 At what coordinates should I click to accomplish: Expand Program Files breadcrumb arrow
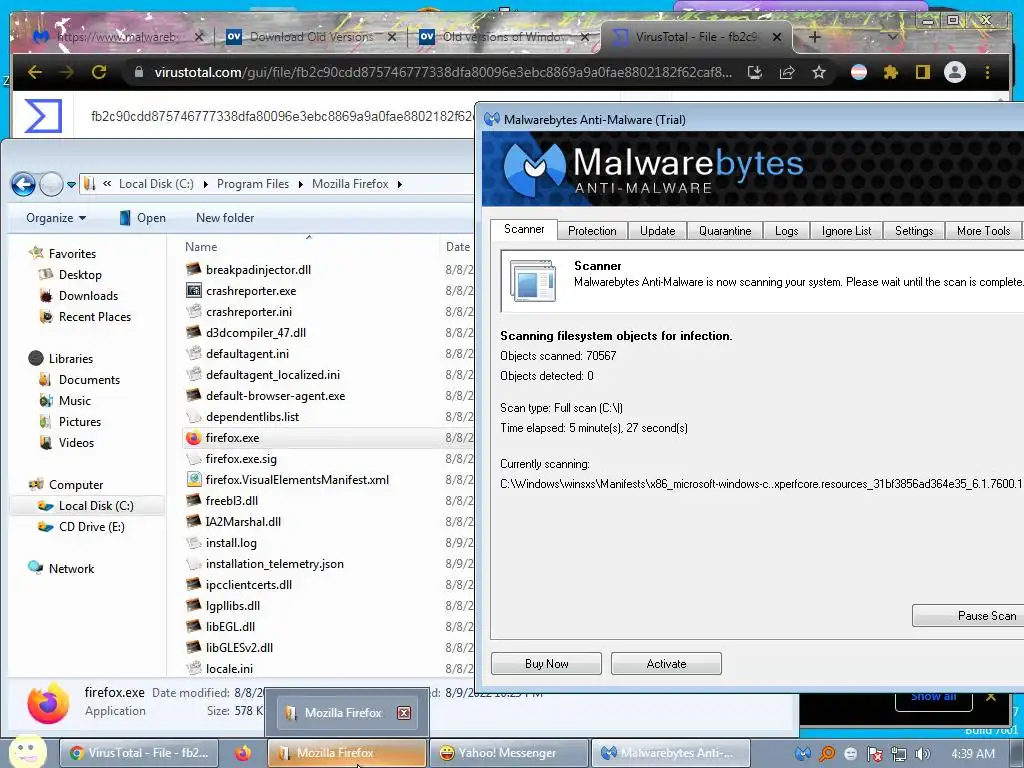[x=300, y=184]
